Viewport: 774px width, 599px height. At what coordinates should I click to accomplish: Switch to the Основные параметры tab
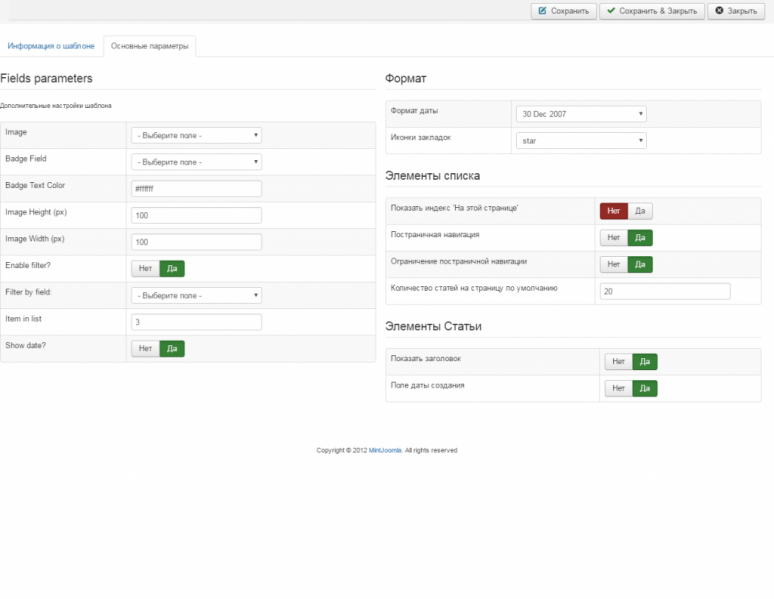click(149, 46)
